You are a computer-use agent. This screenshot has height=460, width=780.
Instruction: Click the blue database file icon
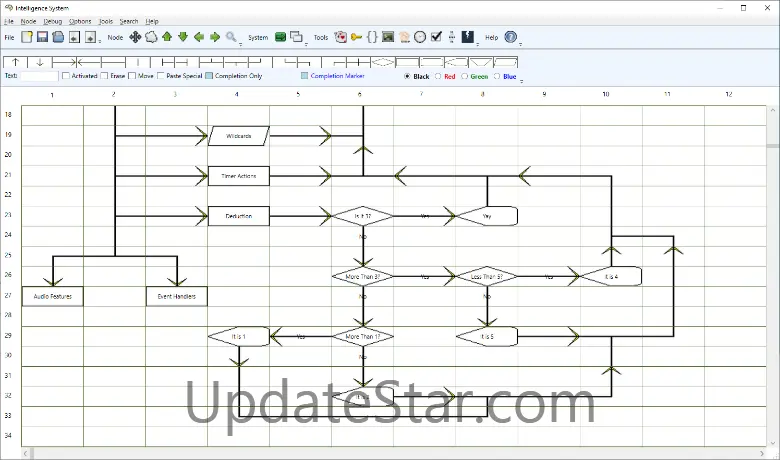pyautogui.click(x=58, y=37)
